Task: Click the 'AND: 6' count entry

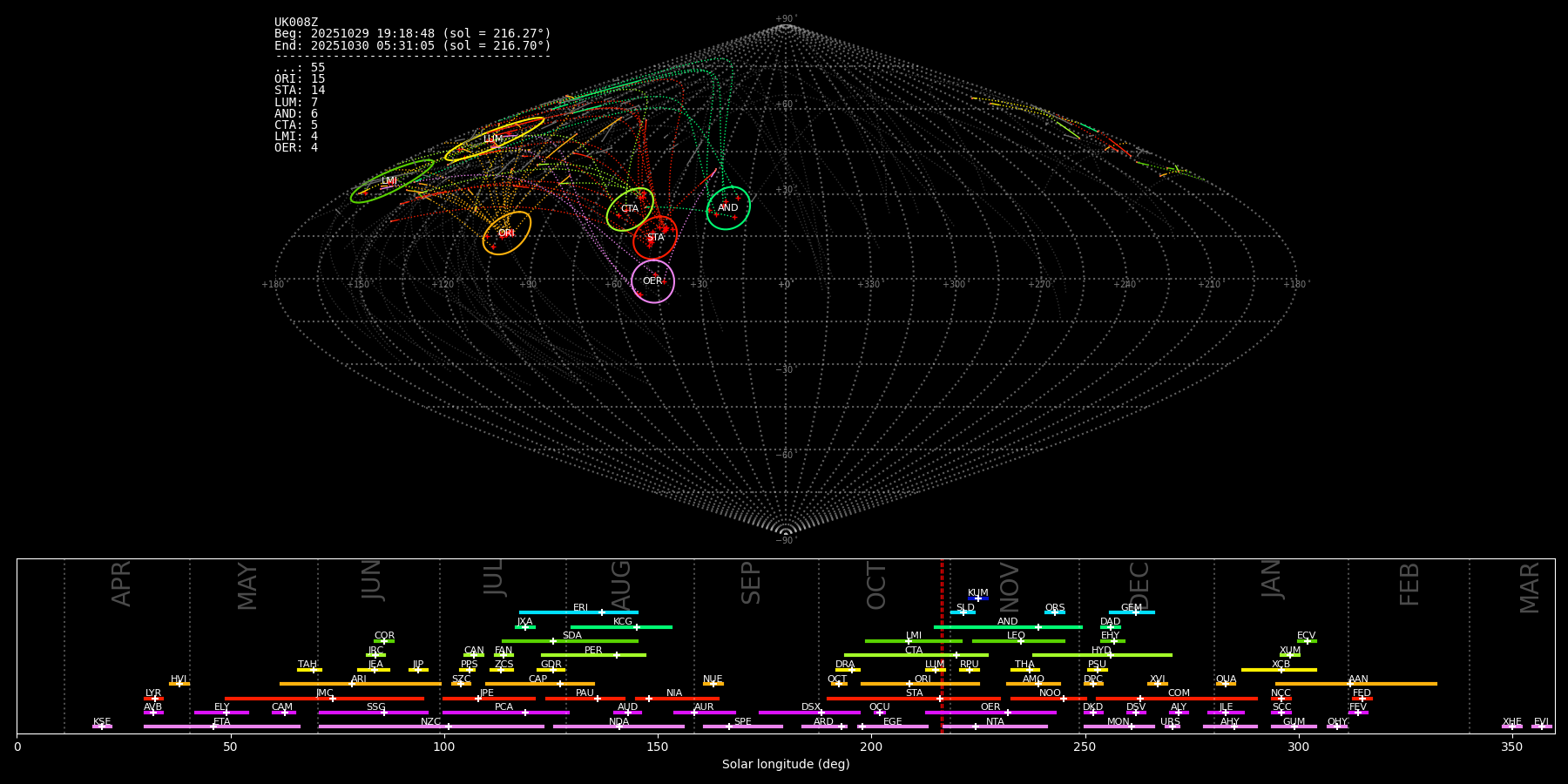Action: click(x=296, y=114)
